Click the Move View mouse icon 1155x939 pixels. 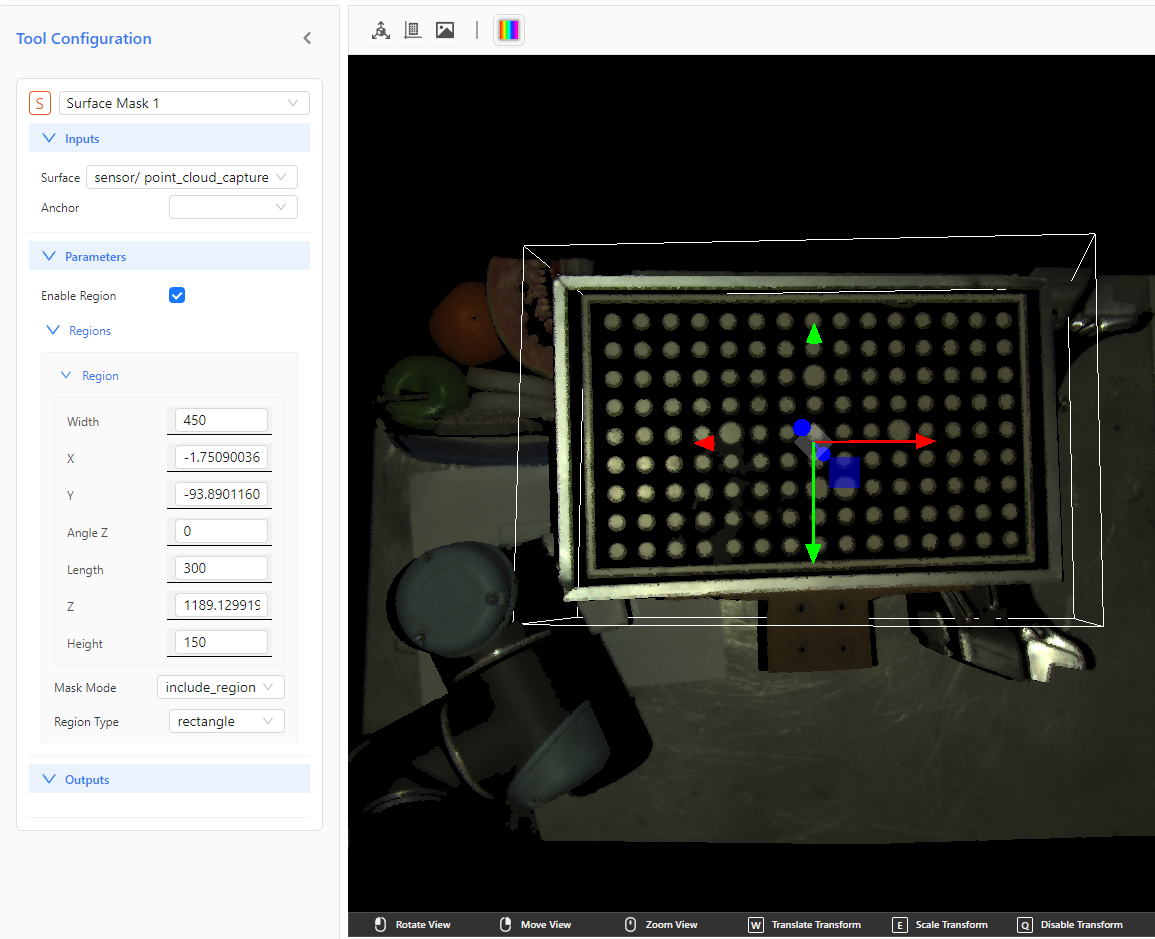(505, 924)
